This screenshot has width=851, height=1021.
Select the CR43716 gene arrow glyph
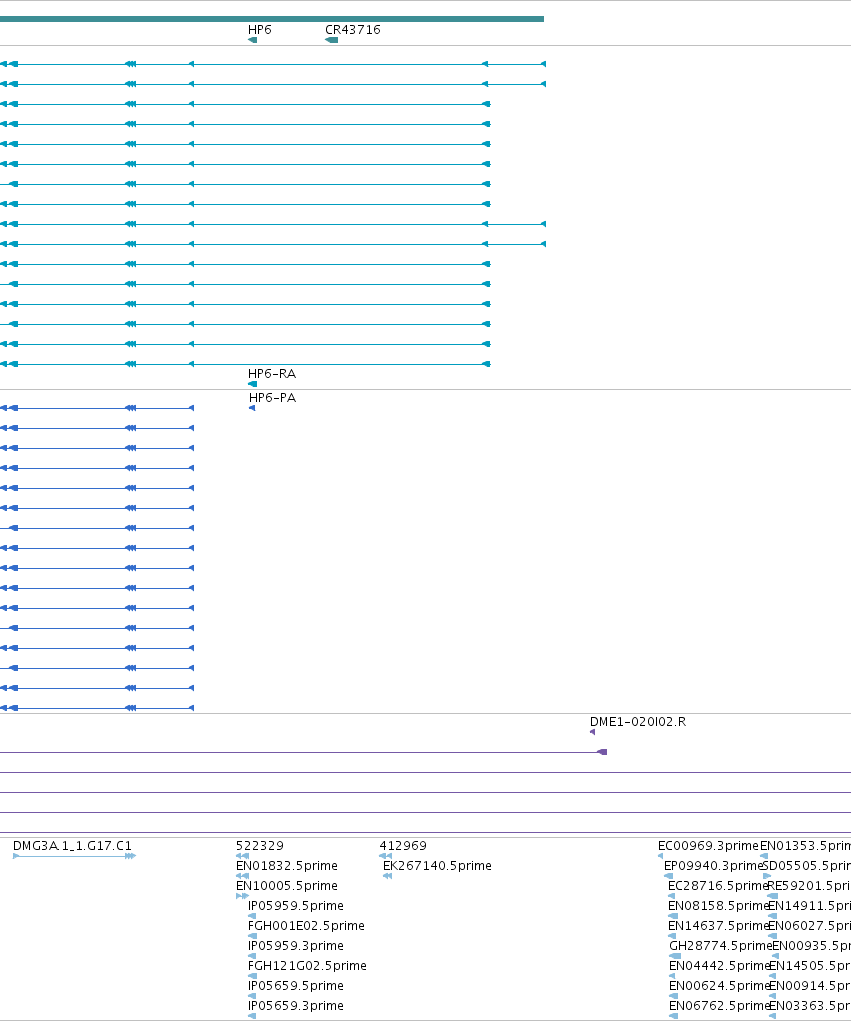[331, 40]
